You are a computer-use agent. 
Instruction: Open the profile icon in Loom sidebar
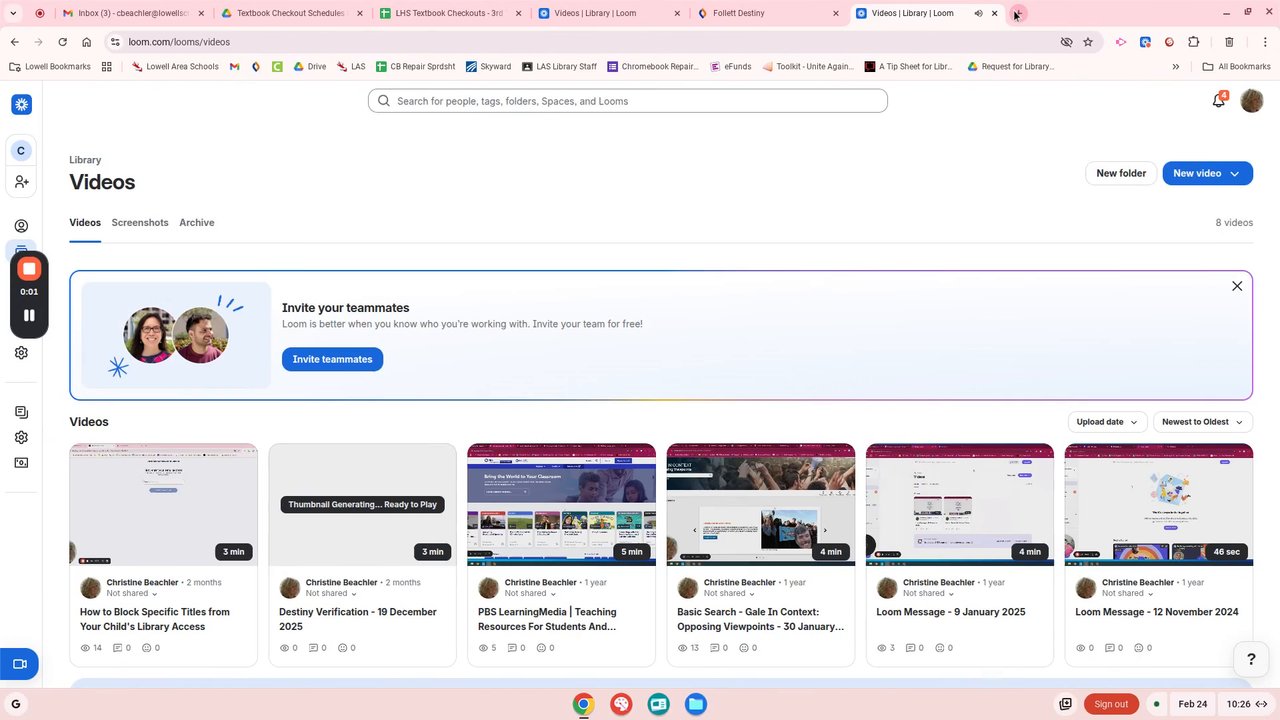point(21,226)
